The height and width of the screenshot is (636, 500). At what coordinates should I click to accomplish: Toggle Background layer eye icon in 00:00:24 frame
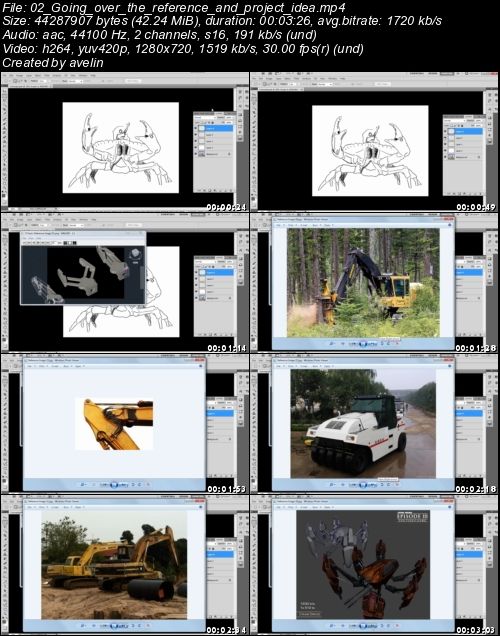197,154
